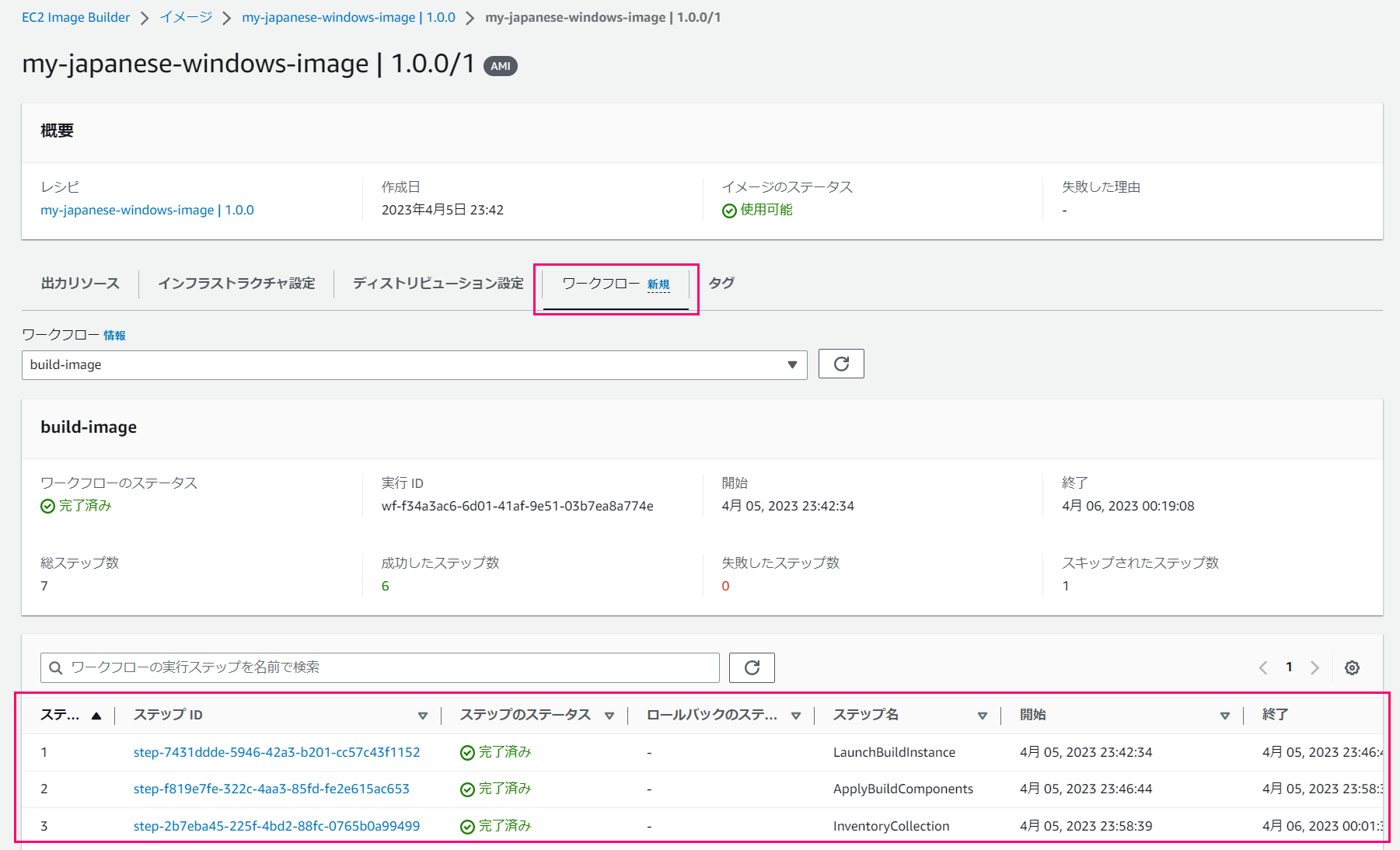Viewport: 1400px width, 850px height.
Task: Click workflow end time 00:19:08 value
Action: (x=1128, y=506)
